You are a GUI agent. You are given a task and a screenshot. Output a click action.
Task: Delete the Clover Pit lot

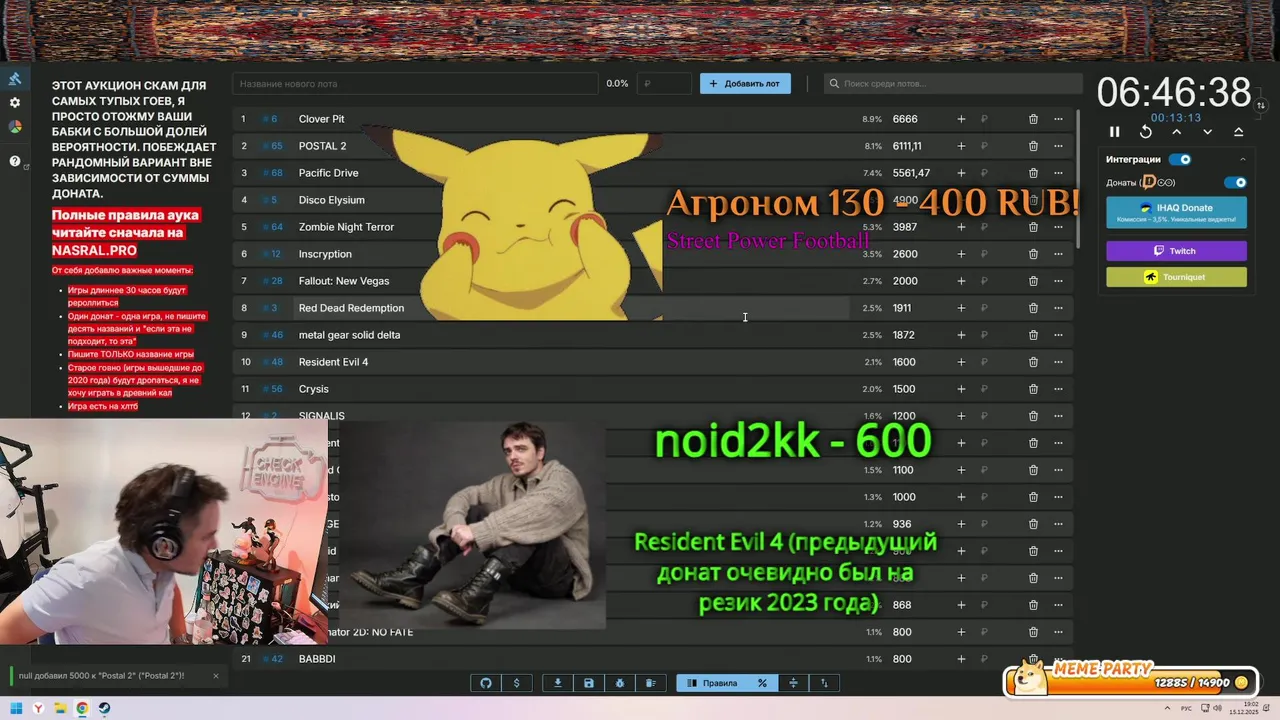click(x=1033, y=119)
